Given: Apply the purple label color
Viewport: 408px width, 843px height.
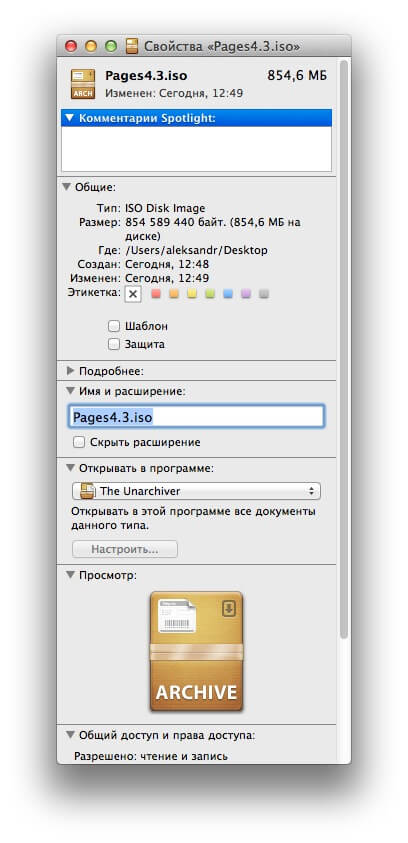Looking at the screenshot, I should 246,294.
